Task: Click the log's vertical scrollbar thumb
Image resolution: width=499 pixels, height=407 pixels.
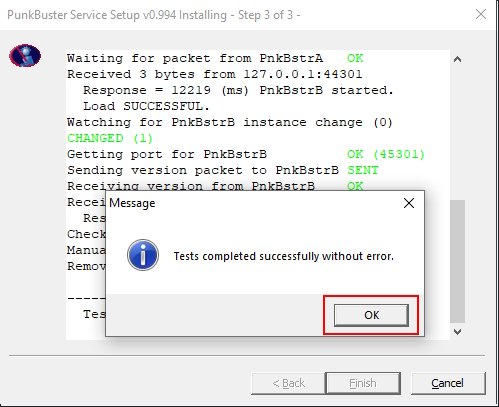Action: click(458, 261)
